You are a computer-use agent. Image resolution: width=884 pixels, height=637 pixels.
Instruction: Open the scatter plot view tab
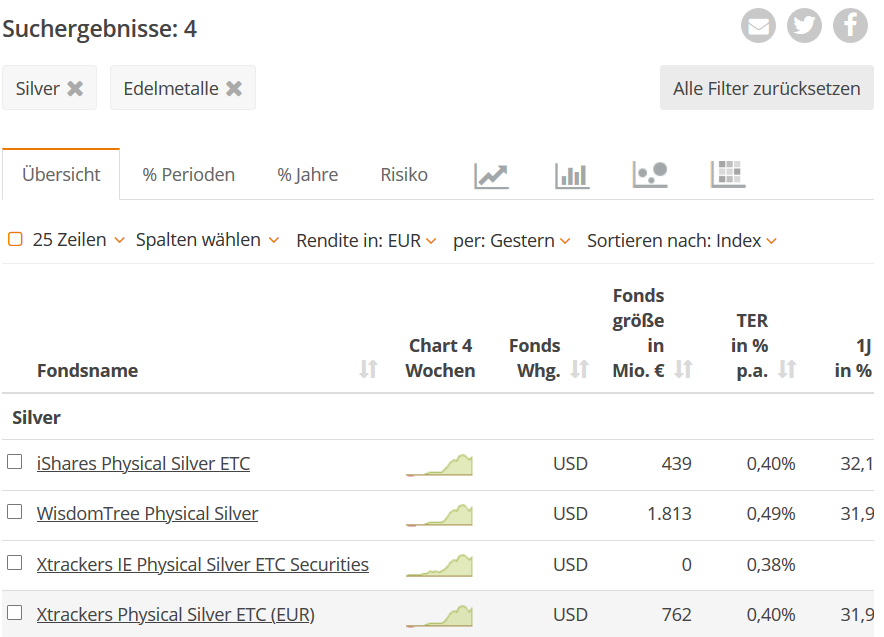pyautogui.click(x=650, y=175)
